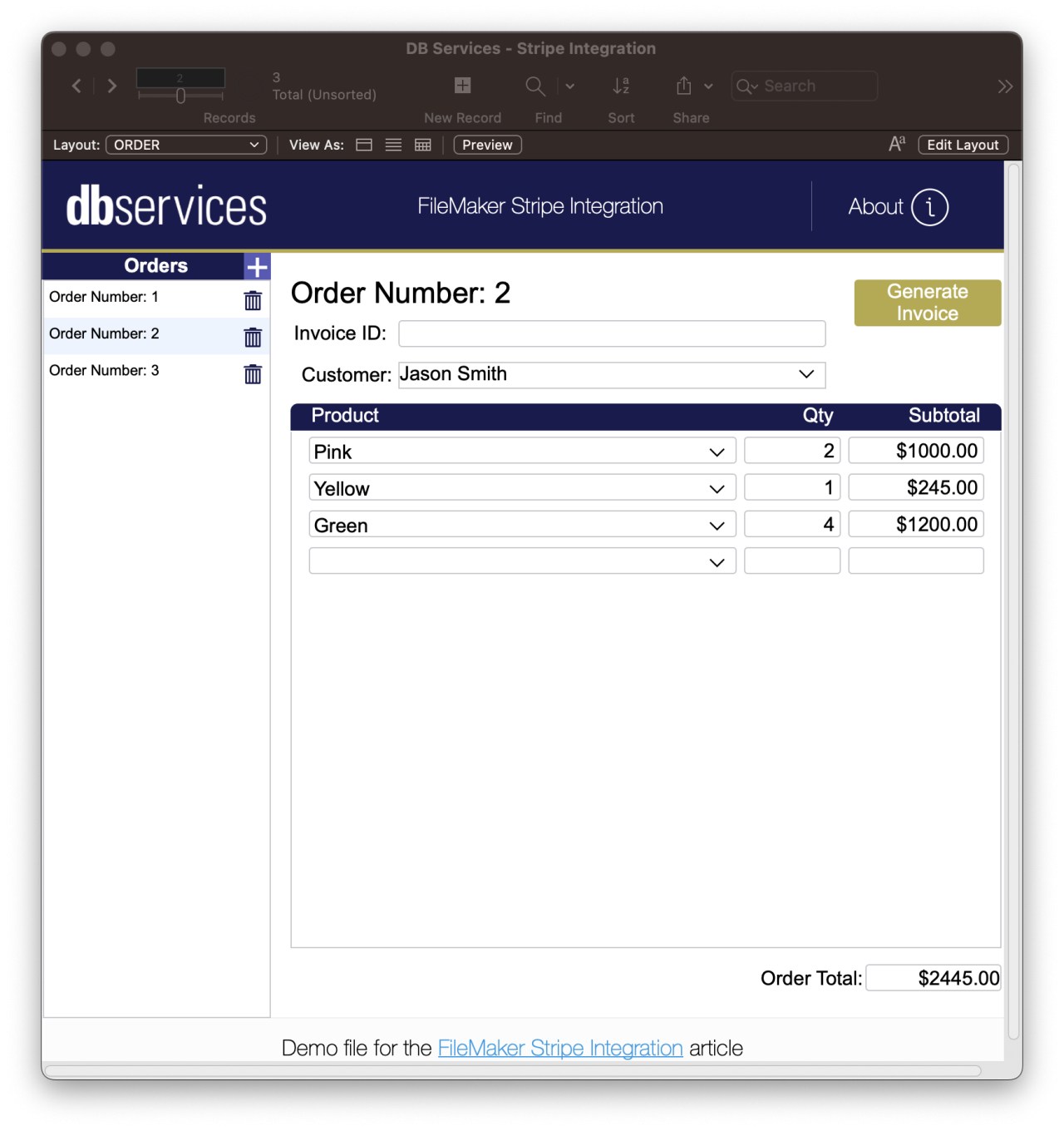This screenshot has height=1131, width=1064.
Task: Open the Pink product dropdown
Action: [522, 451]
